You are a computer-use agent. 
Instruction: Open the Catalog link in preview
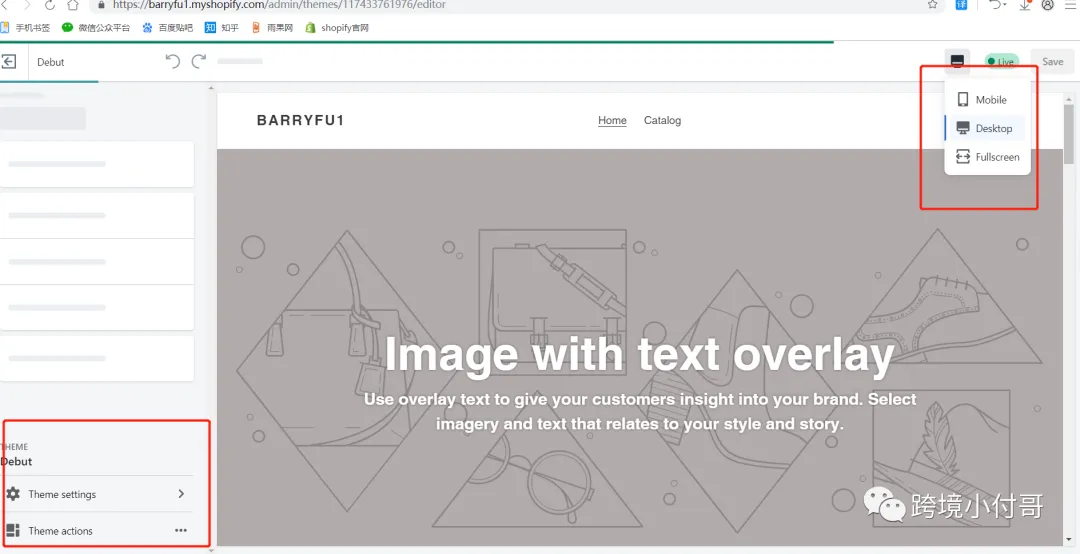663,120
